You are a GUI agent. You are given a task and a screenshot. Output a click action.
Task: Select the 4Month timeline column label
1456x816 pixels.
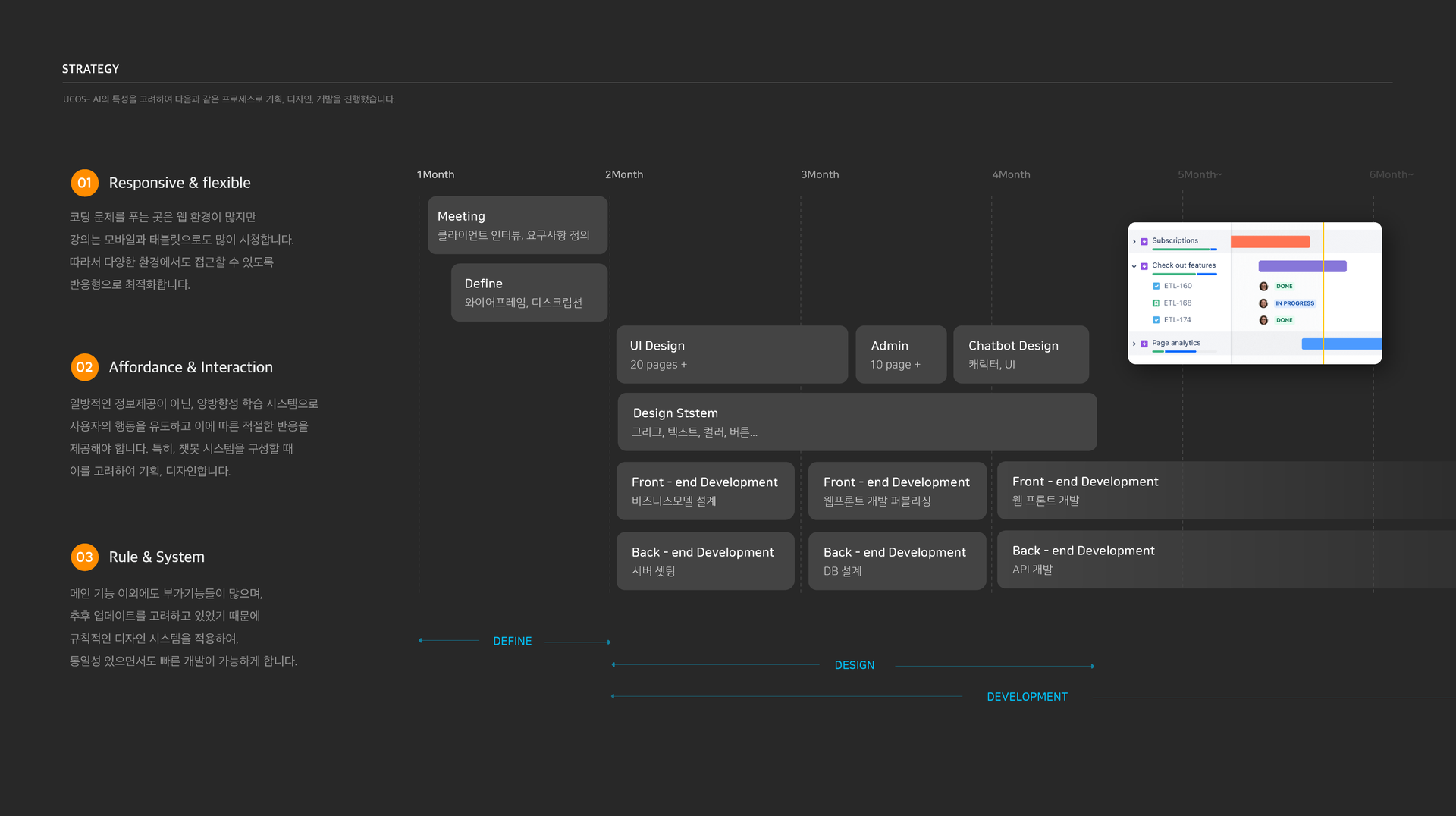[1011, 174]
